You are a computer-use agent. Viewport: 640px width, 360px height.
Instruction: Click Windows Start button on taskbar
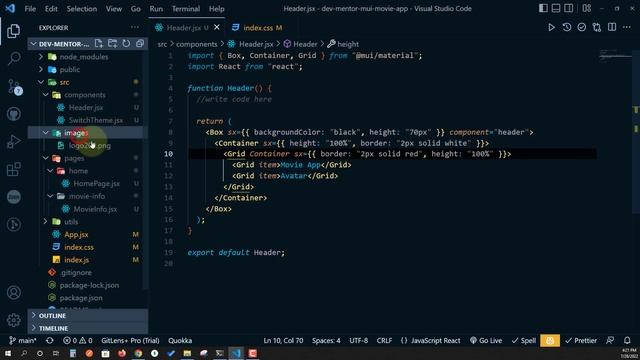pyautogui.click(x=8, y=353)
